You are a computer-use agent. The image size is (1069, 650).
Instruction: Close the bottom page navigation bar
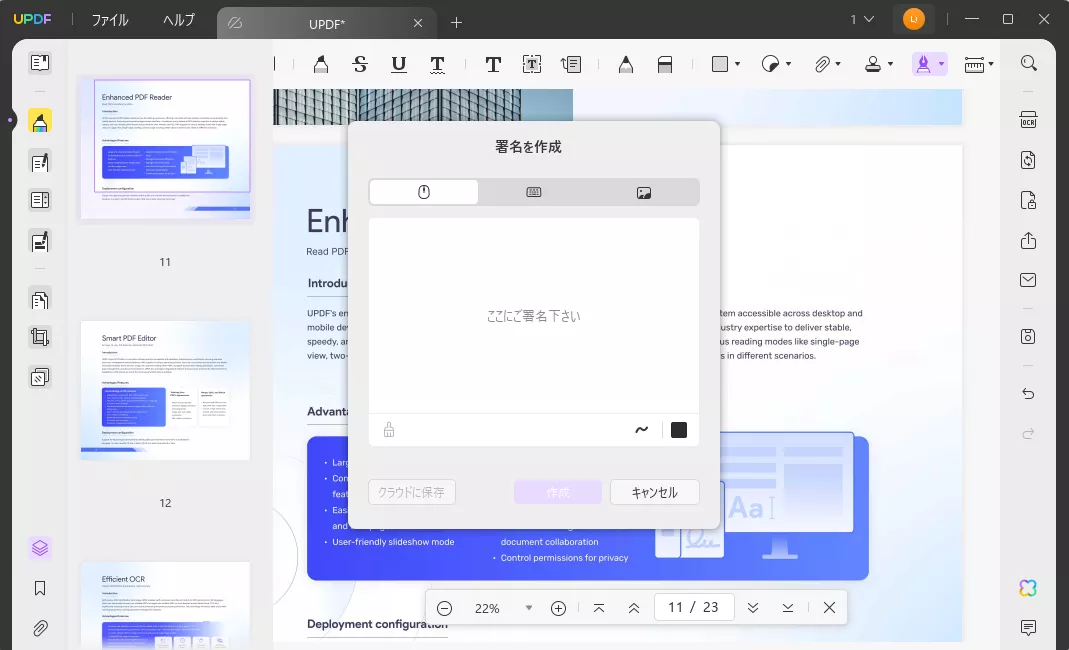(x=829, y=608)
